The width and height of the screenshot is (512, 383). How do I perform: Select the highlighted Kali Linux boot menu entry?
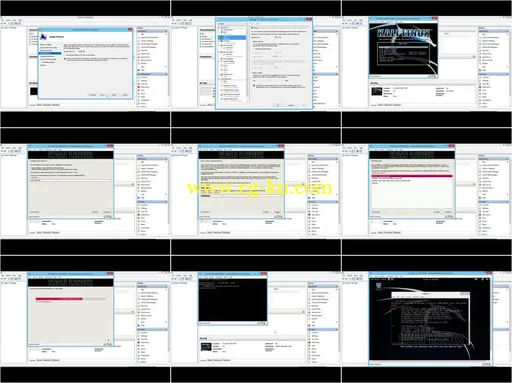pyautogui.click(x=403, y=48)
